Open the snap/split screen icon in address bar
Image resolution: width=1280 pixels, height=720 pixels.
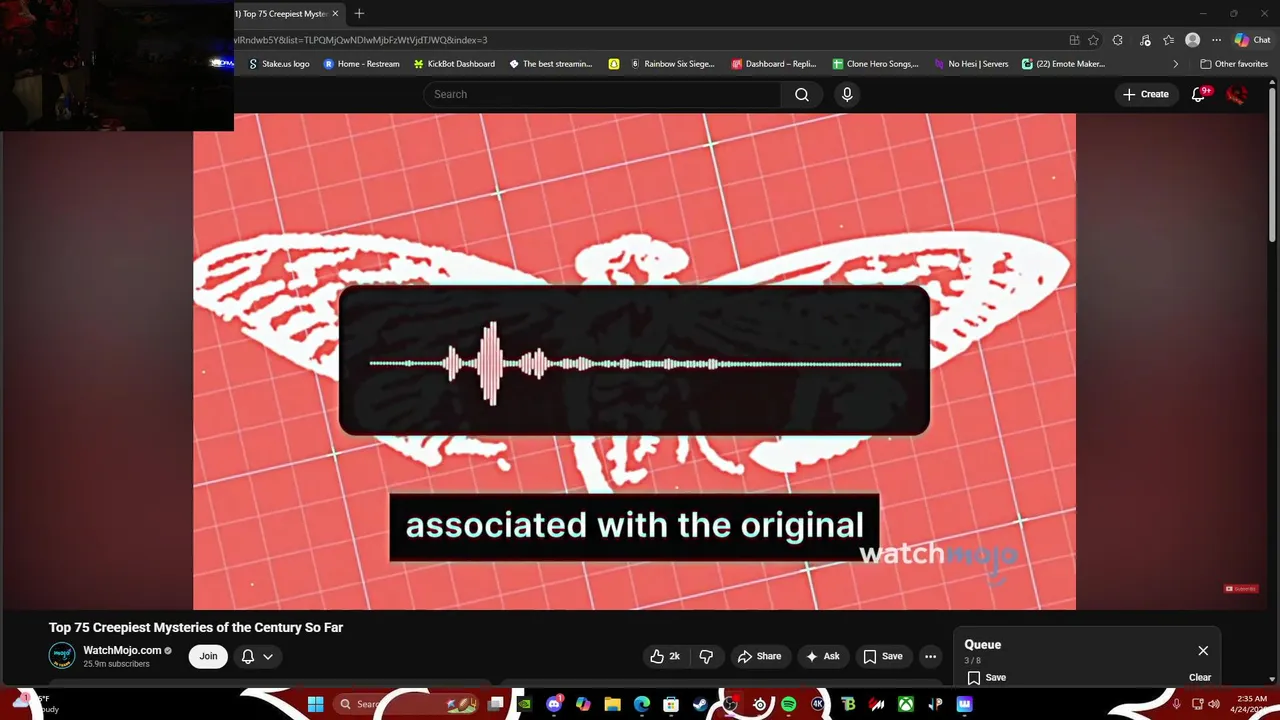[x=1074, y=40]
